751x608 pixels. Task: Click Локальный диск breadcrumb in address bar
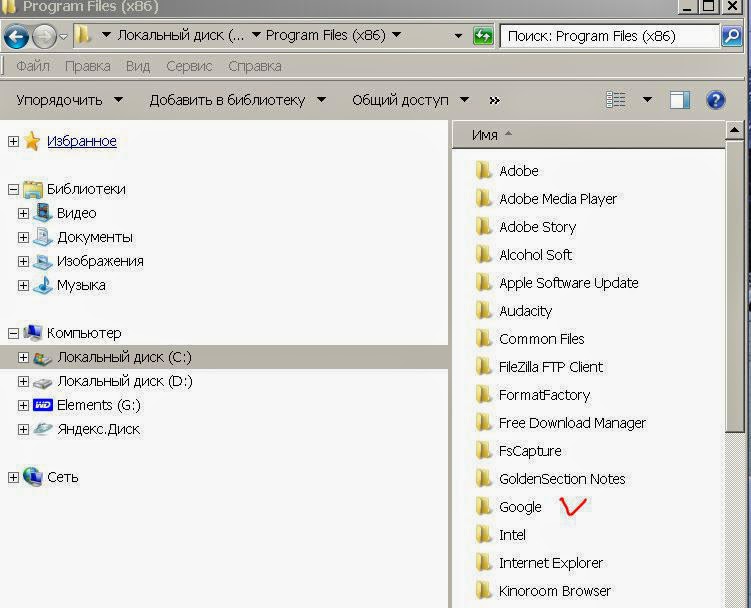[x=181, y=35]
